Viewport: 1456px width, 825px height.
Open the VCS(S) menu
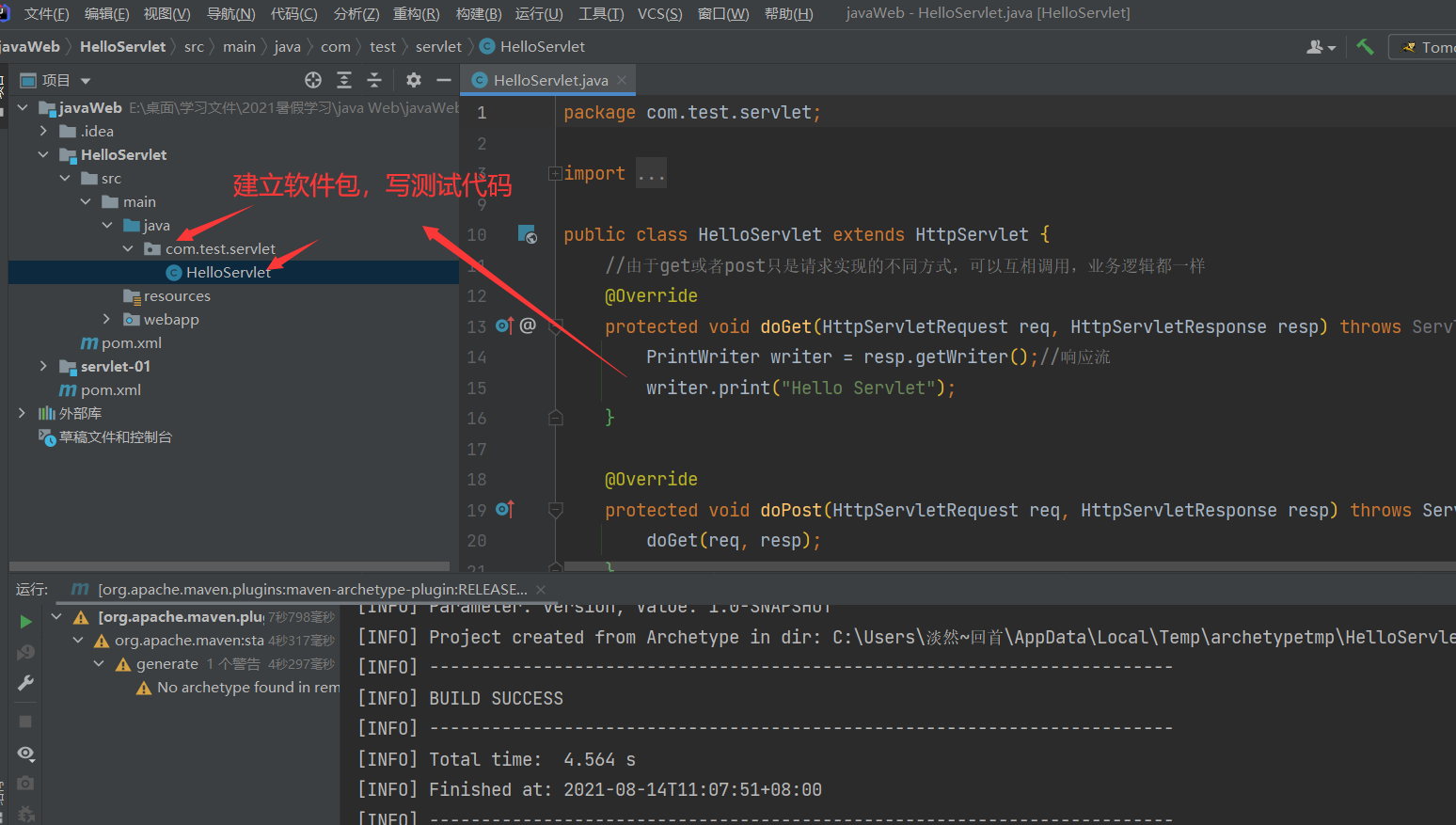[659, 13]
